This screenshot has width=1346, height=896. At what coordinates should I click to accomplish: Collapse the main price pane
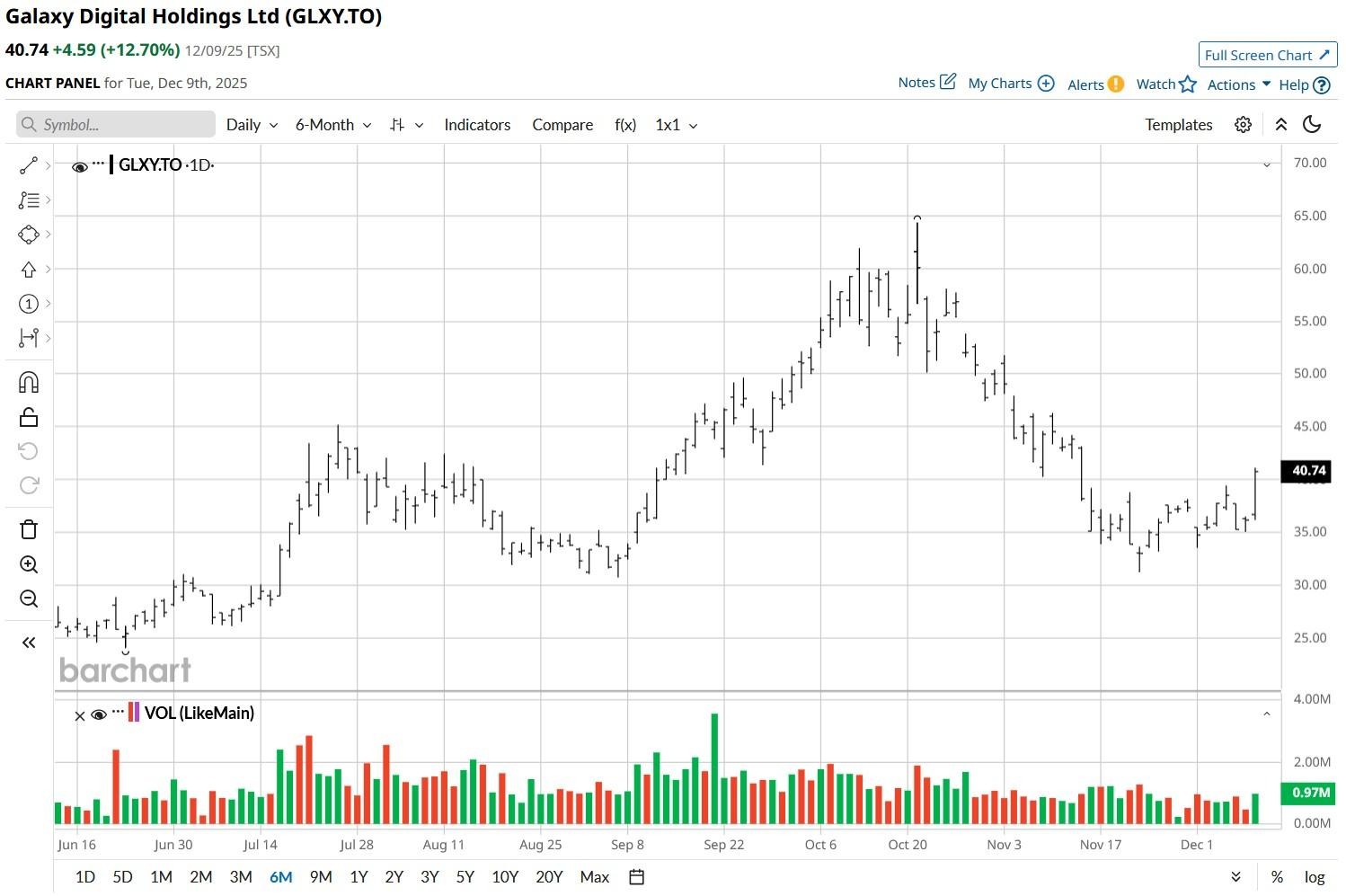point(1267,165)
